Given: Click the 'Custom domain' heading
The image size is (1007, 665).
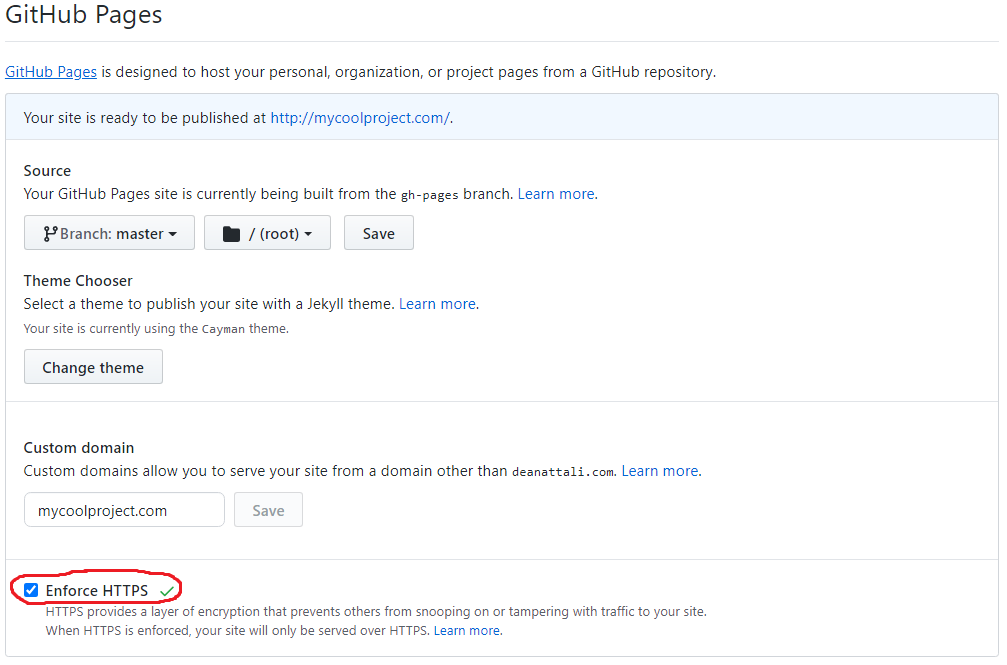Looking at the screenshot, I should tap(79, 448).
